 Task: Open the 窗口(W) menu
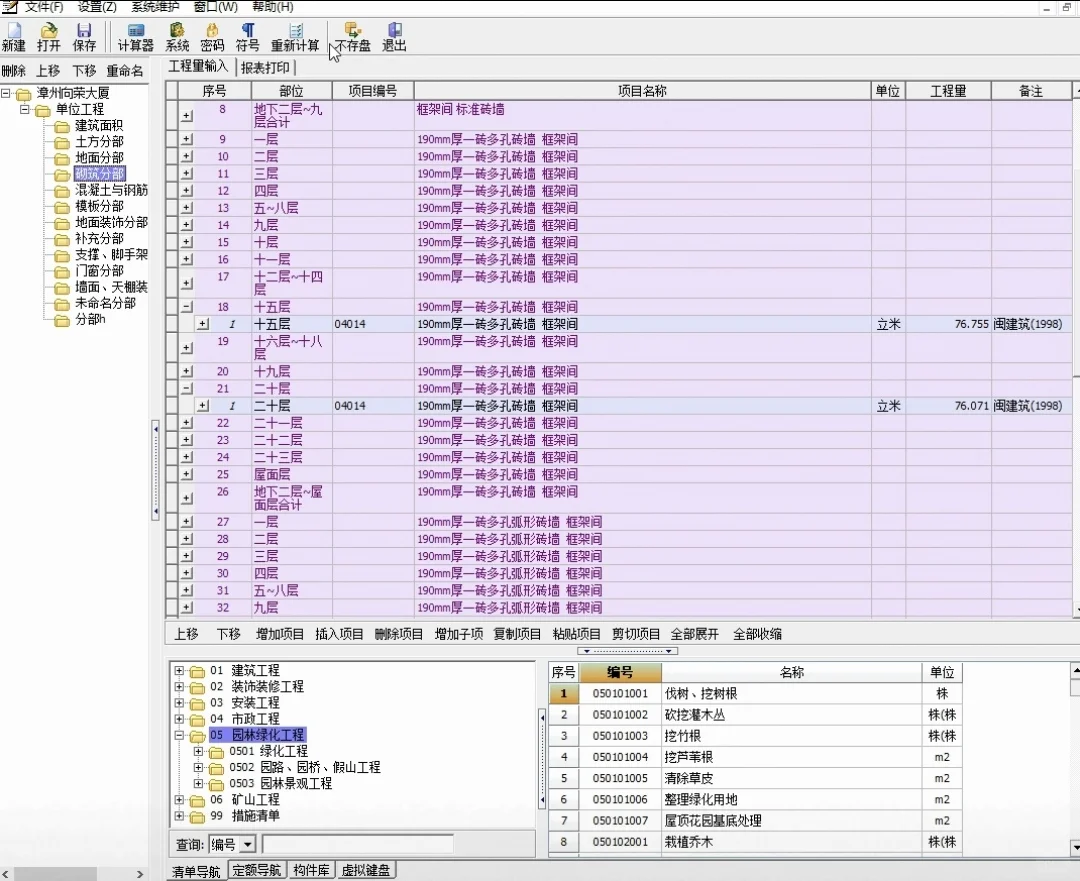[x=216, y=7]
